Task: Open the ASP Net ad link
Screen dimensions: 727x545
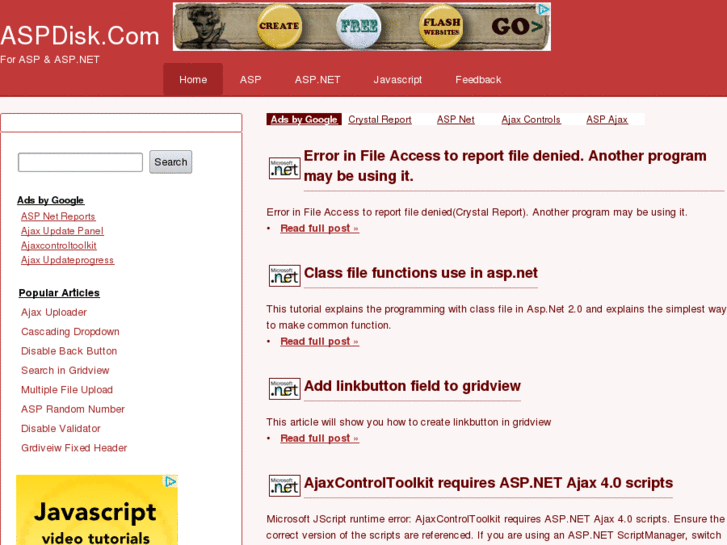Action: 455,120
